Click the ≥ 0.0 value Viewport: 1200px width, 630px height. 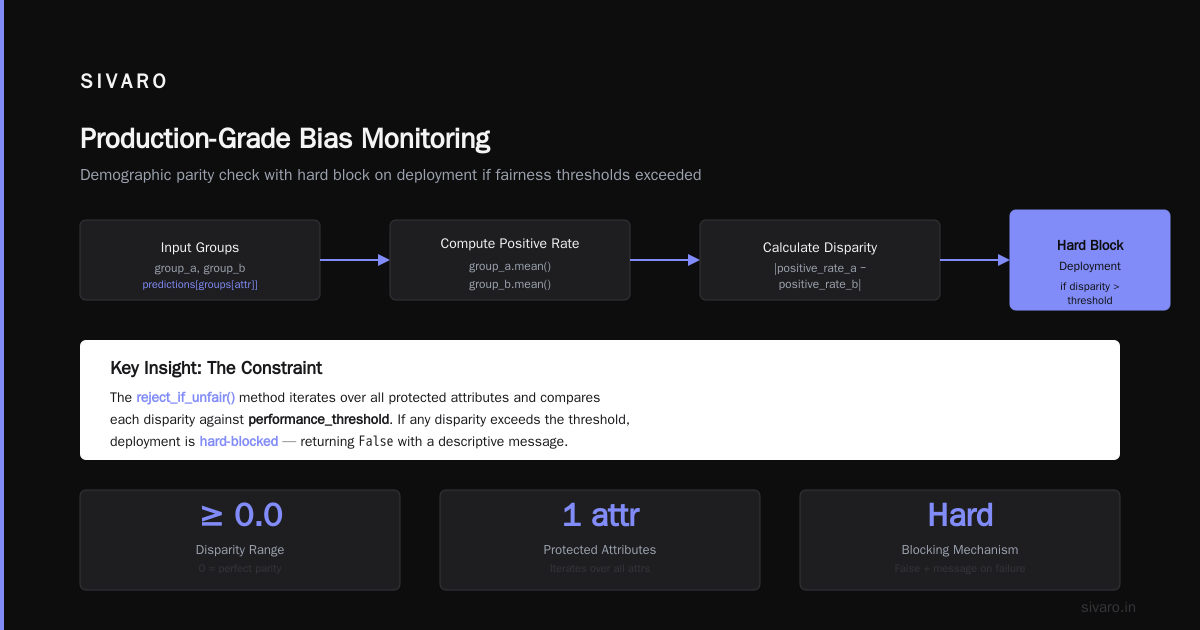click(x=240, y=515)
